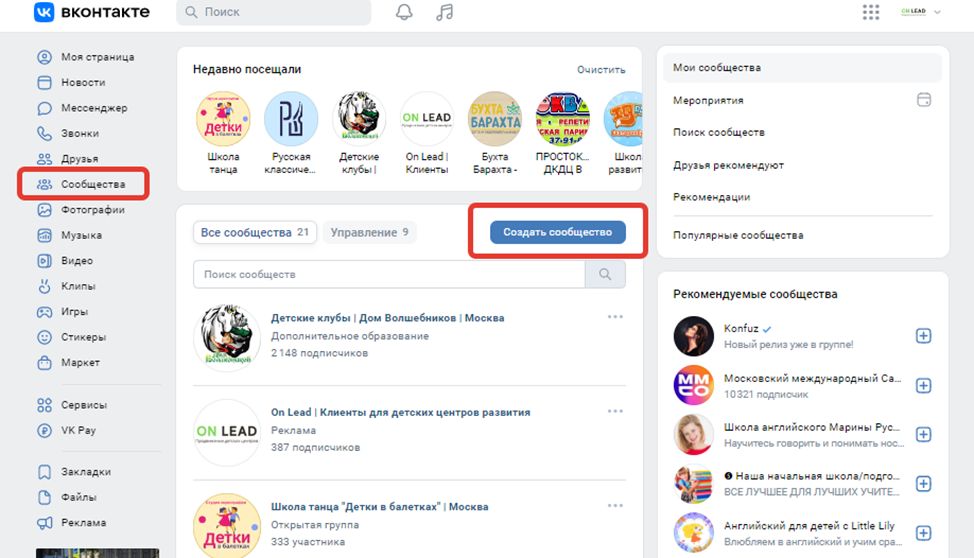Screen dimensions: 974x558
Task: Open recently visited ПРОСТОК... ДКДЦ В thumbnail
Action: click(563, 119)
